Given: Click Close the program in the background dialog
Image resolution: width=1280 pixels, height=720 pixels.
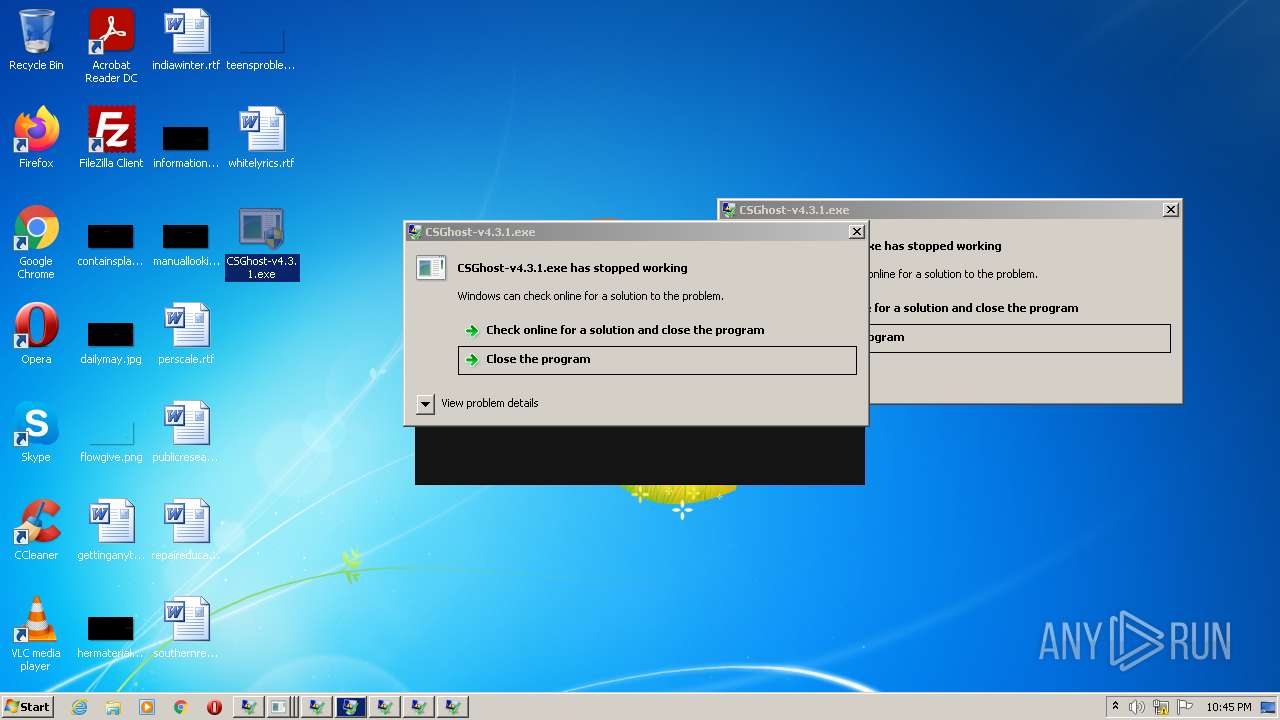Looking at the screenshot, I should point(1019,338).
